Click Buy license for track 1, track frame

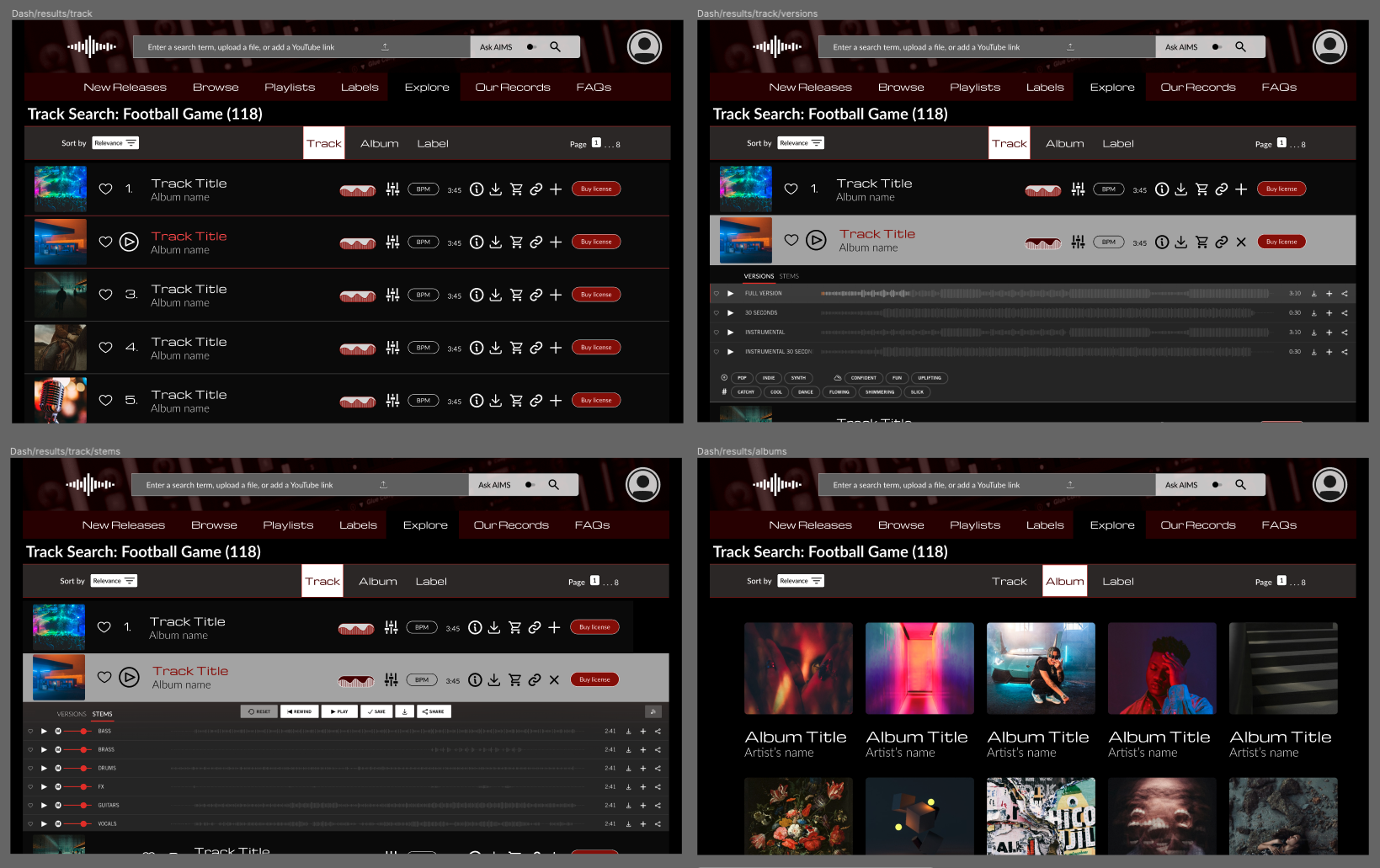pos(596,189)
